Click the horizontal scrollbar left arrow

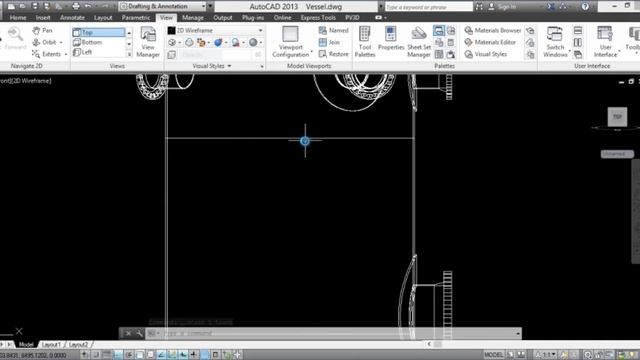tap(429, 344)
